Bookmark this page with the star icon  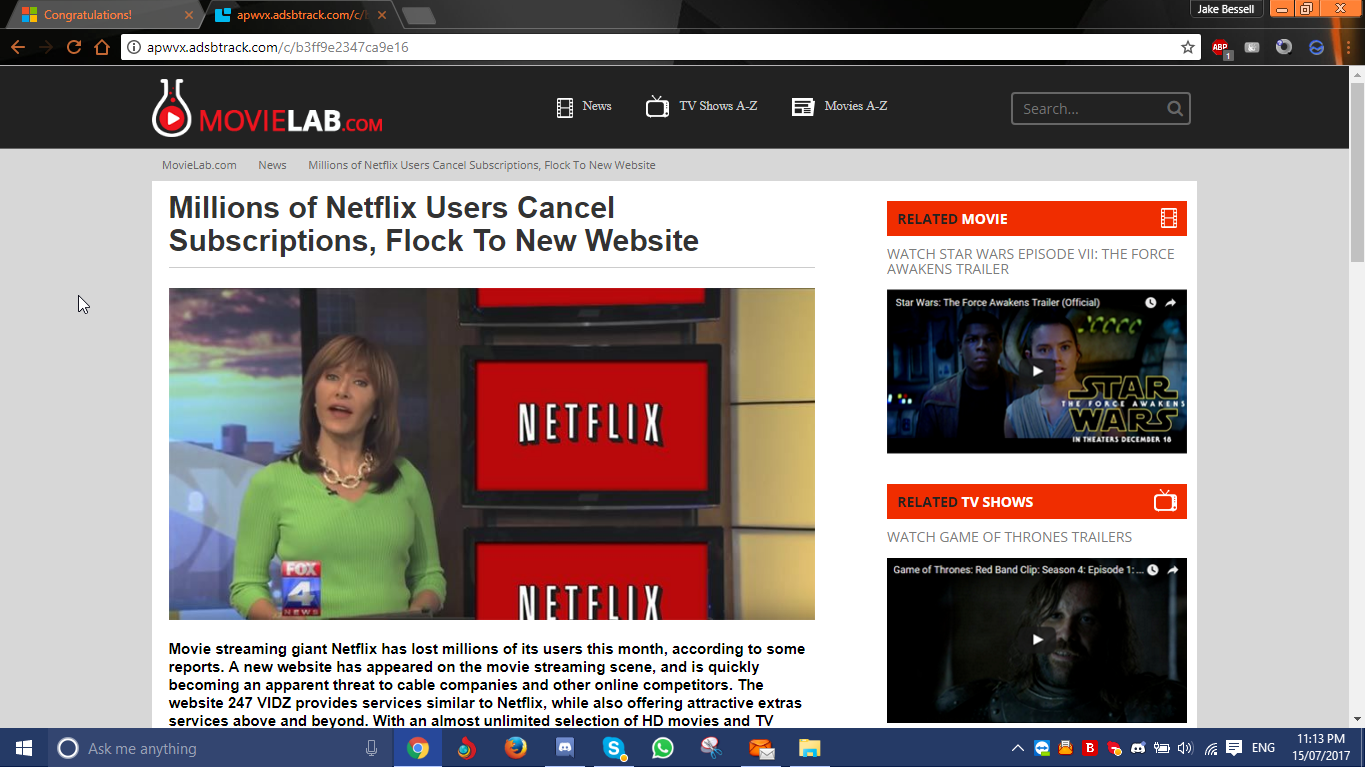click(x=1187, y=47)
